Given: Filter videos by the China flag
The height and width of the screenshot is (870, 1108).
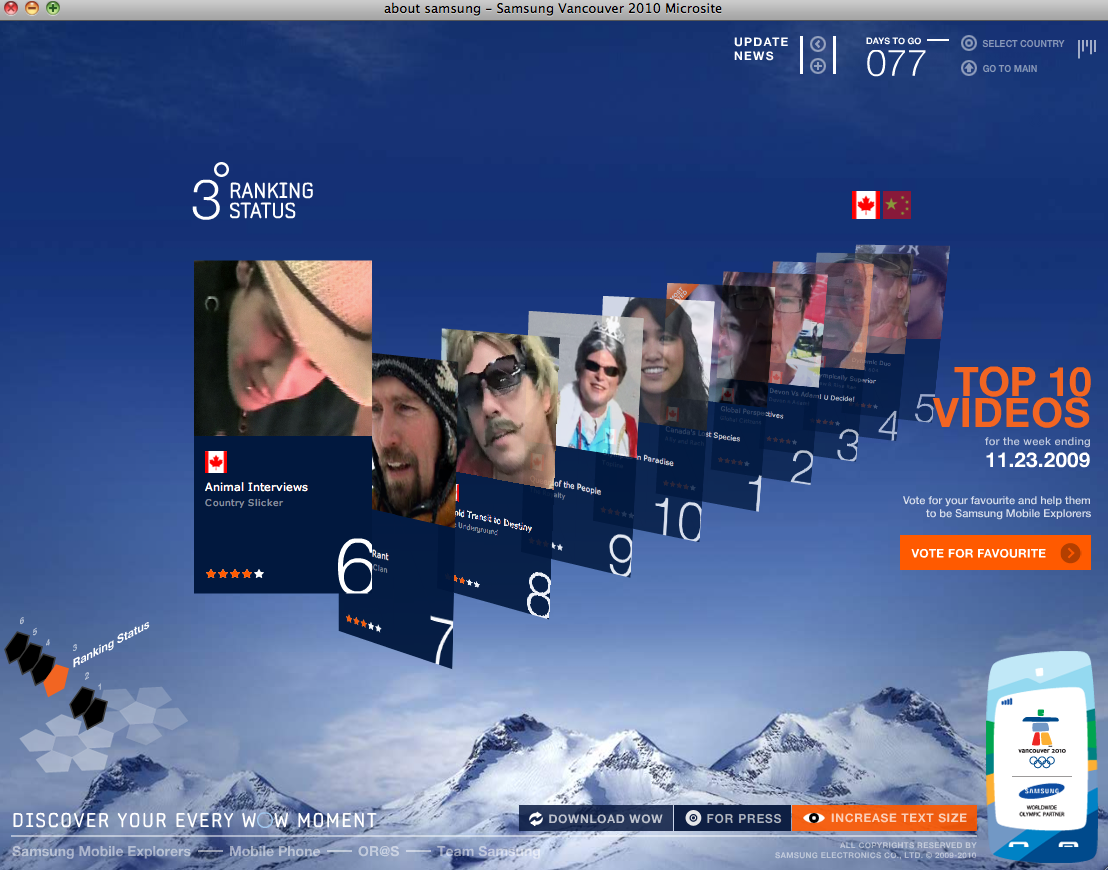Looking at the screenshot, I should [896, 205].
